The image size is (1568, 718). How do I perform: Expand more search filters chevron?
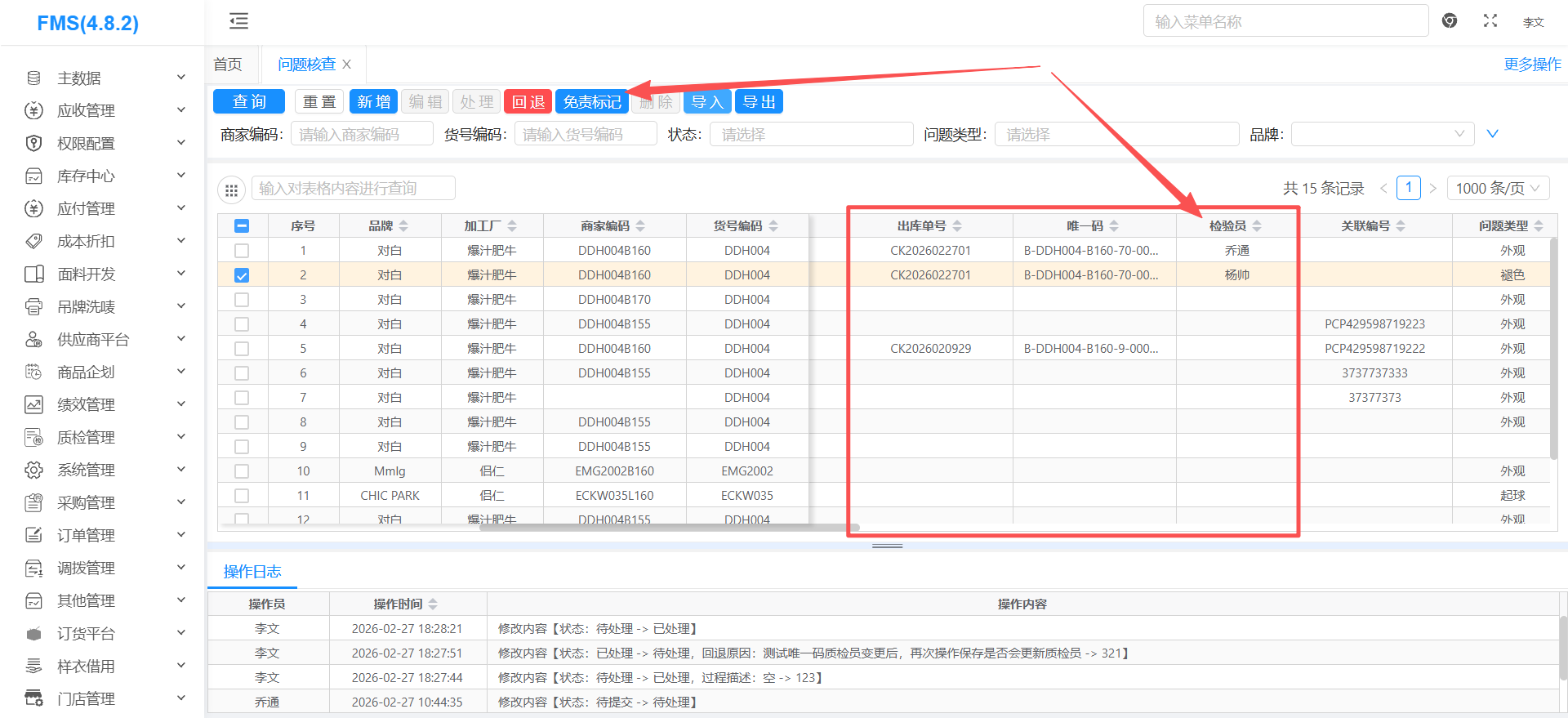(x=1492, y=134)
